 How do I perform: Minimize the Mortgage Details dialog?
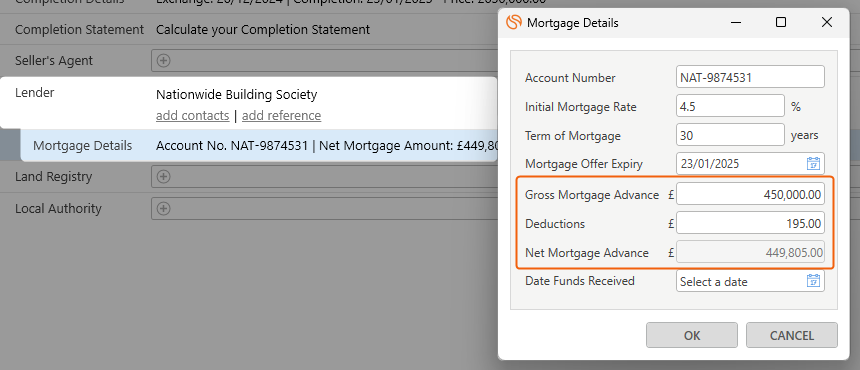(x=735, y=22)
